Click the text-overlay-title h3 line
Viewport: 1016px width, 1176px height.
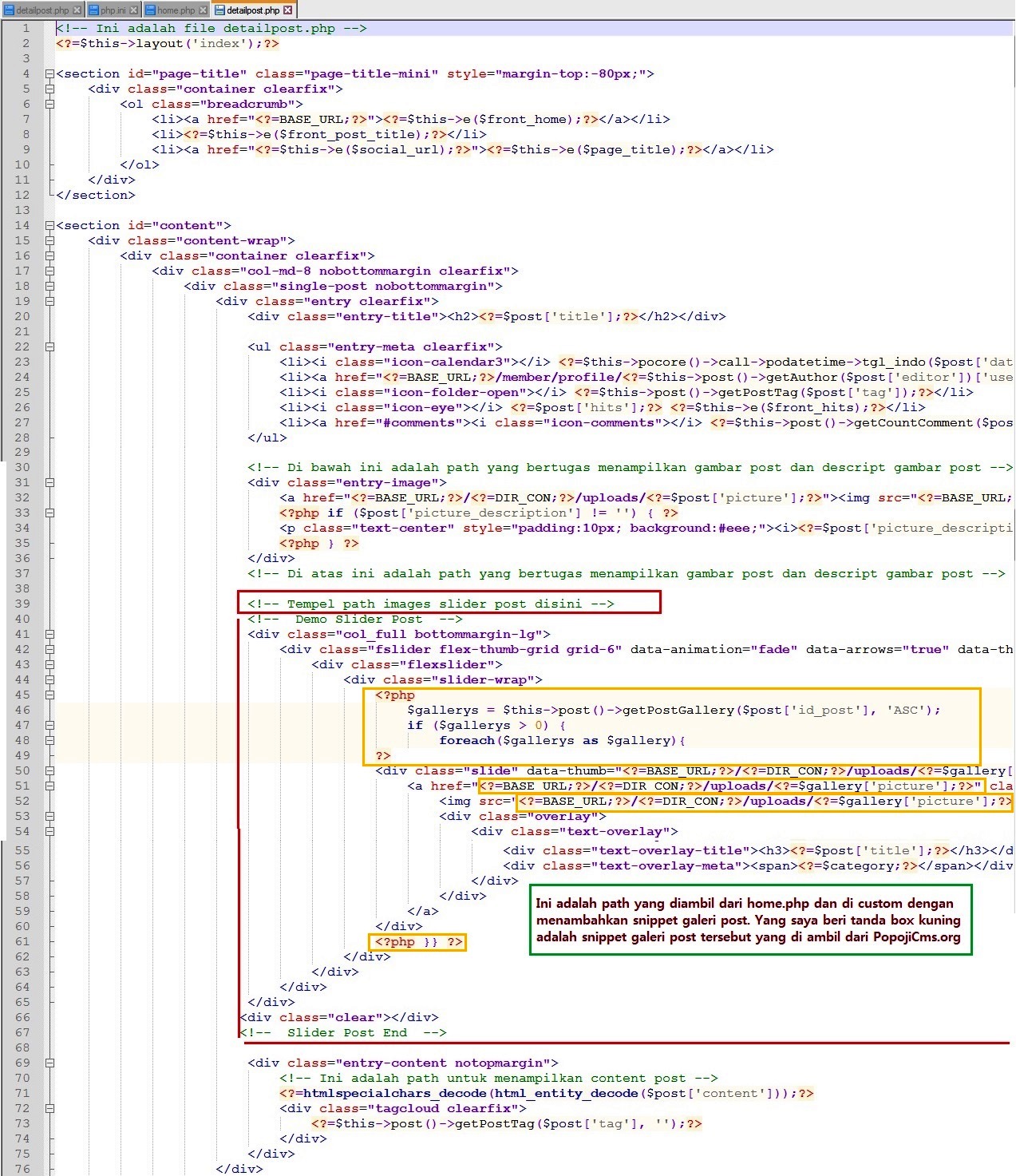coord(758,850)
